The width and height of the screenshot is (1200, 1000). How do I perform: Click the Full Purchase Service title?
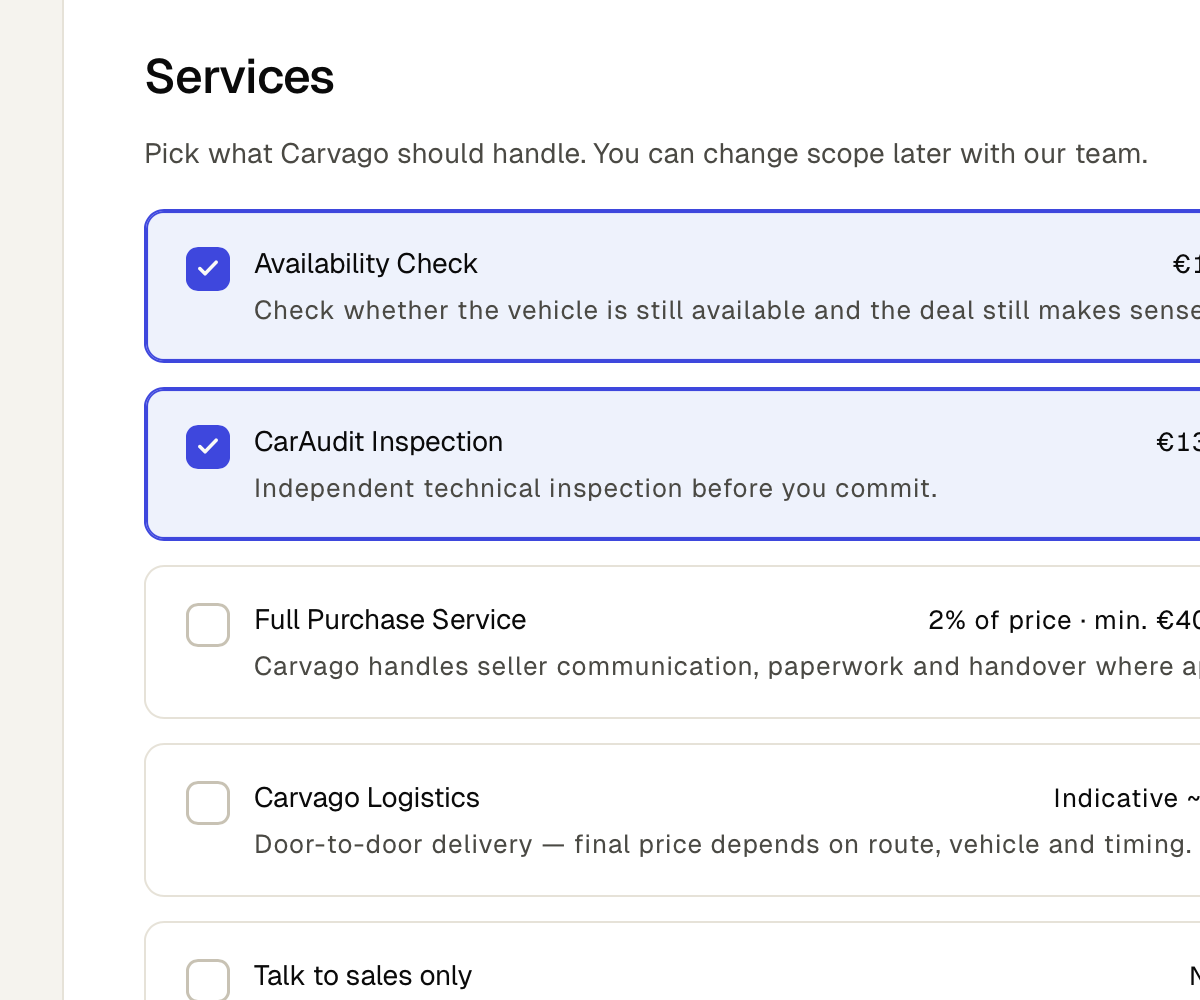click(390, 620)
